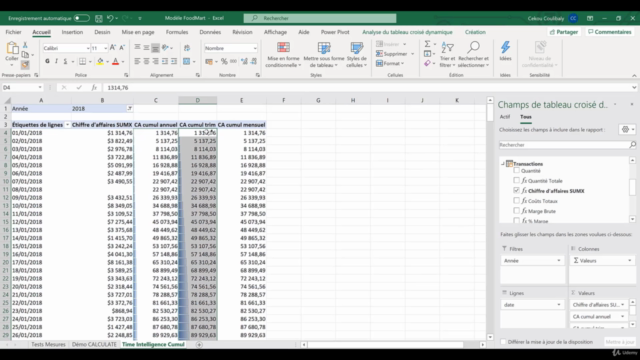The height and width of the screenshot is (360, 640).
Task: Open the Fichier menu
Action: pos(13,32)
